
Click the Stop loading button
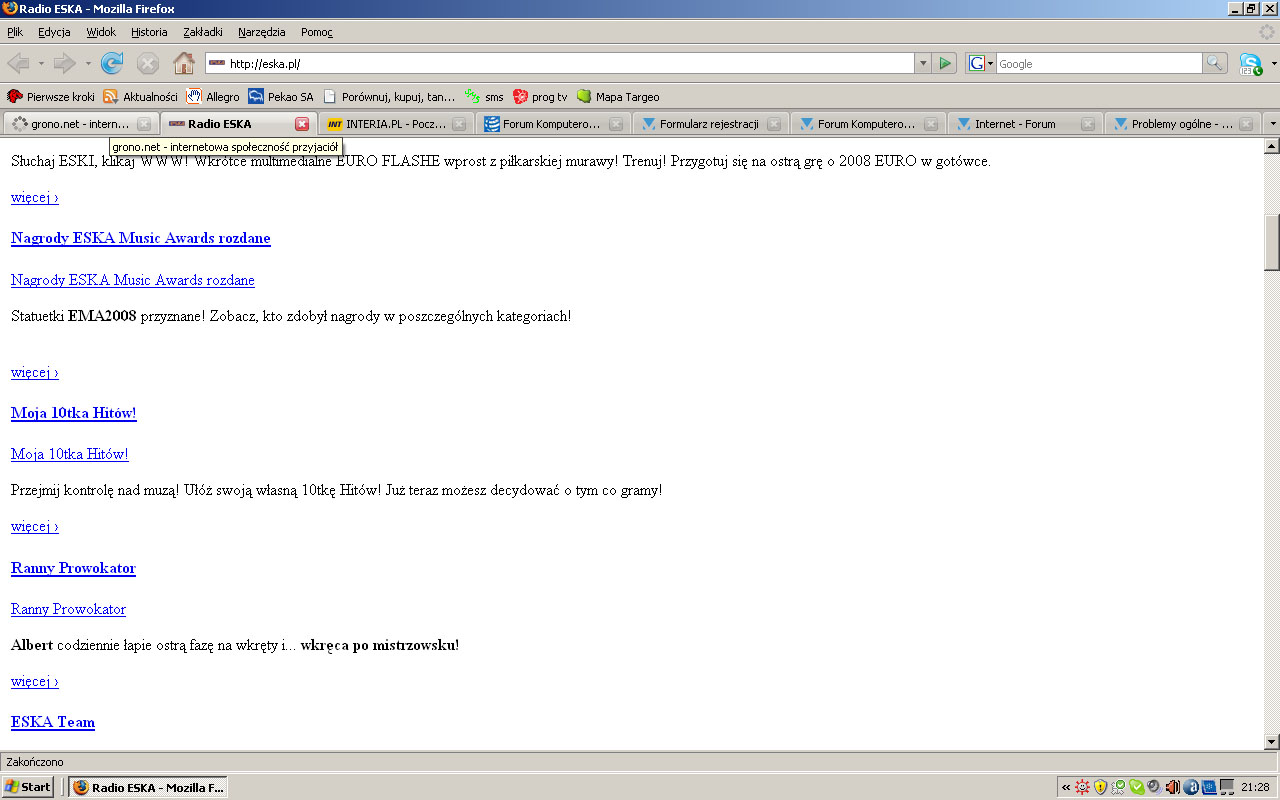tap(148, 64)
